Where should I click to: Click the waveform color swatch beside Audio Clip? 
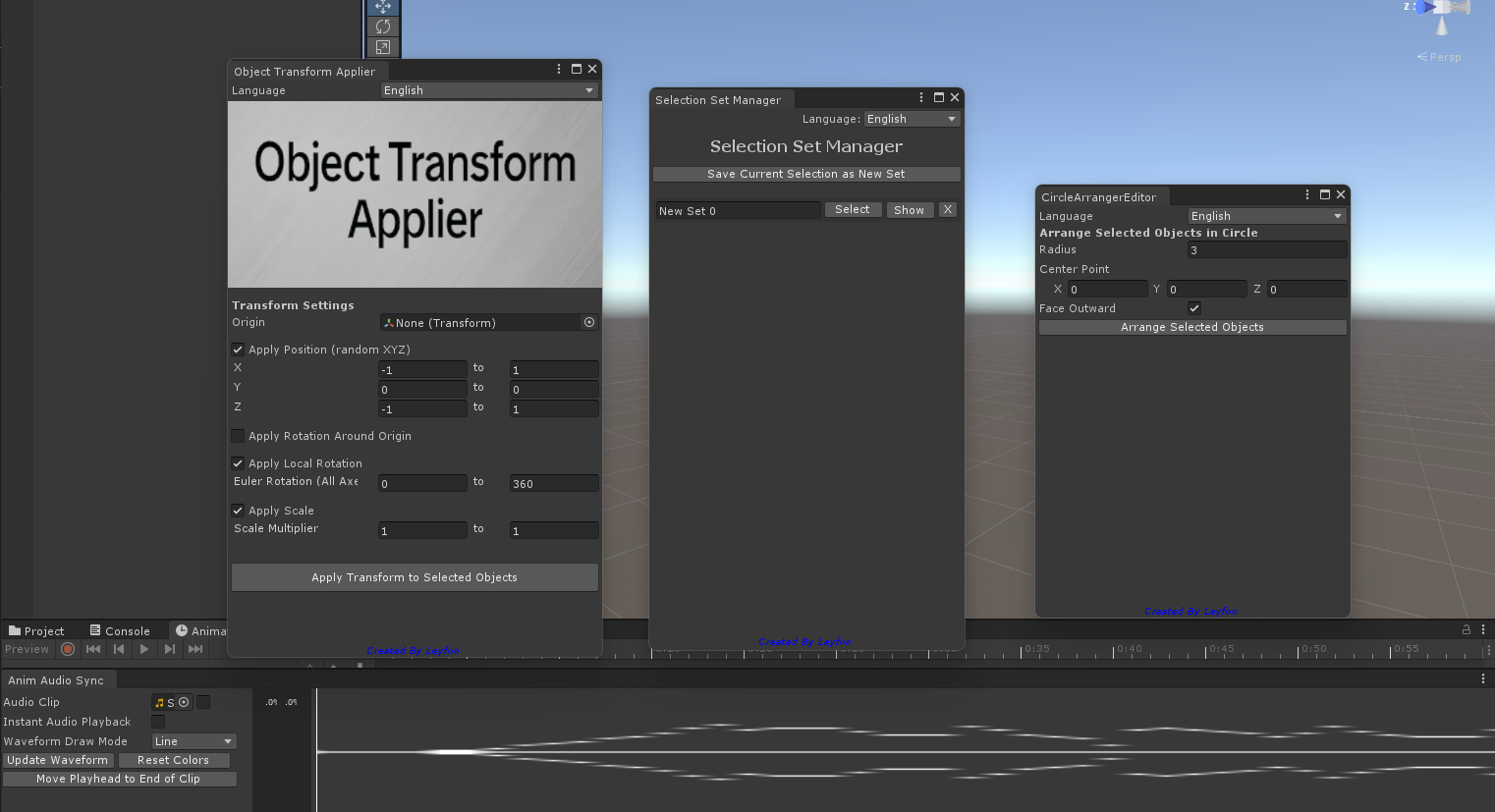pos(203,702)
